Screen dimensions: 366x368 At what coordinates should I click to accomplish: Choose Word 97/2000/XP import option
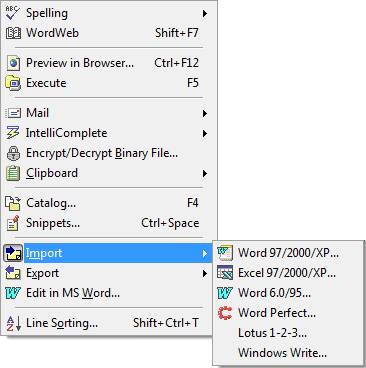tap(289, 253)
